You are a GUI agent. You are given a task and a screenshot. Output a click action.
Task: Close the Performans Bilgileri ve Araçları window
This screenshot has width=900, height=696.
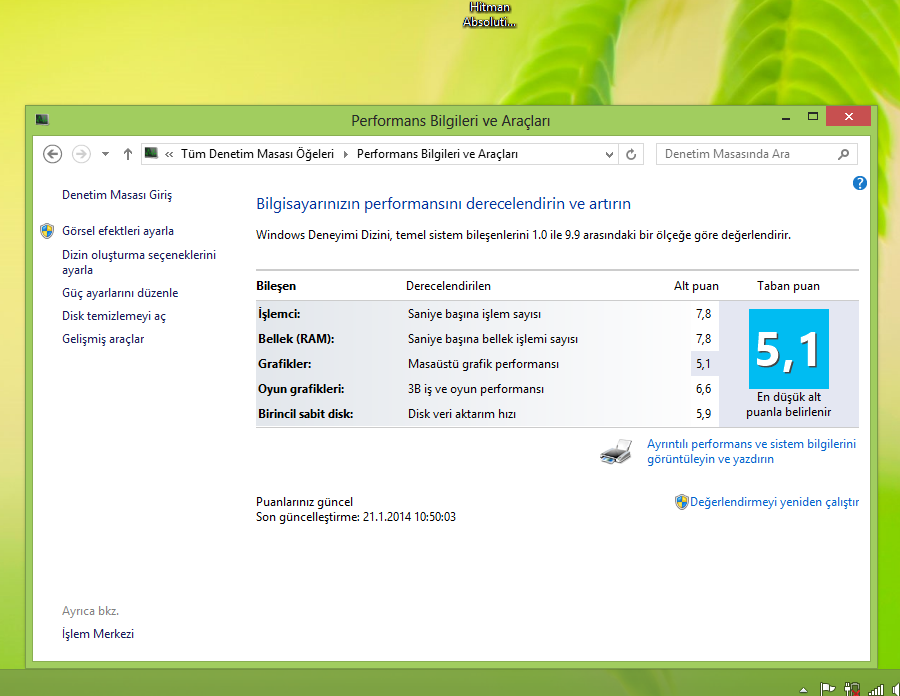pos(848,116)
